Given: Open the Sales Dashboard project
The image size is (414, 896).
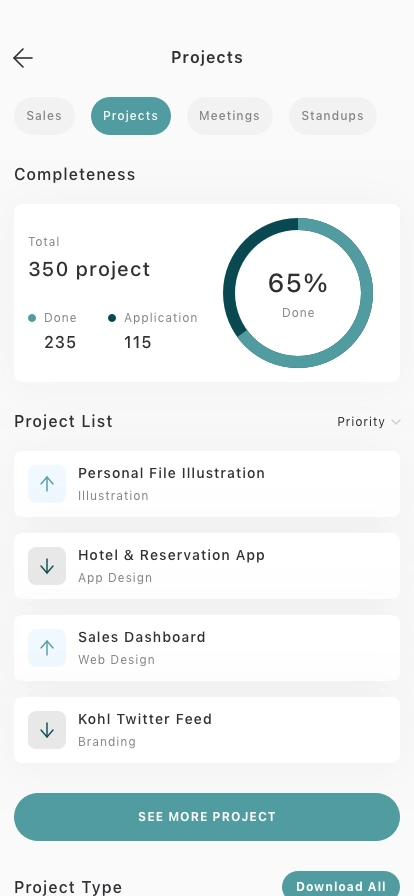Looking at the screenshot, I should coord(207,648).
